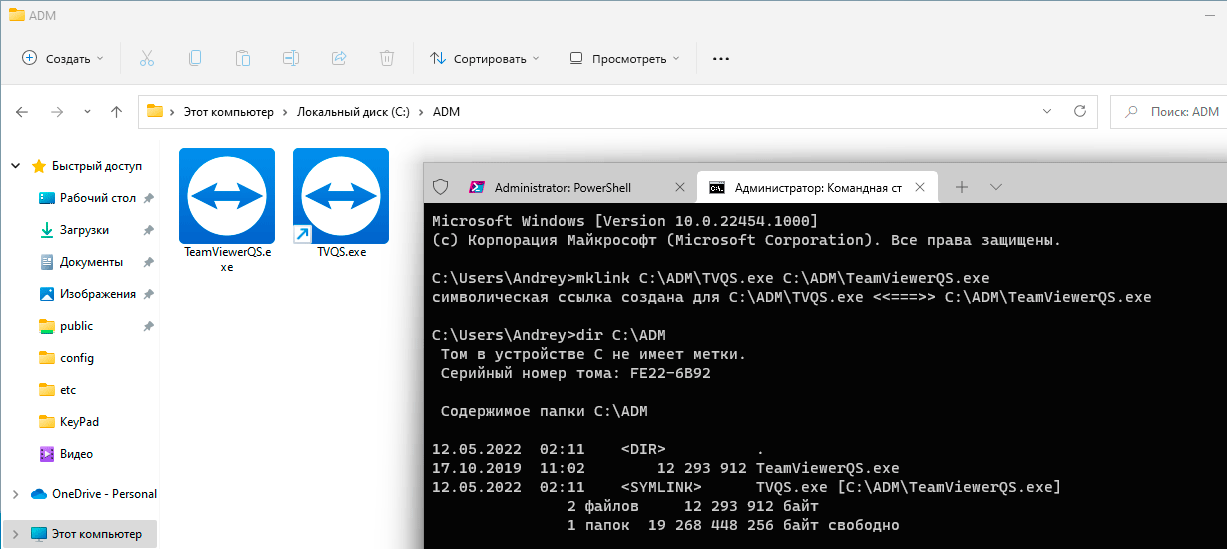Click the Командная строка tab cmd icon

pyautogui.click(x=717, y=187)
